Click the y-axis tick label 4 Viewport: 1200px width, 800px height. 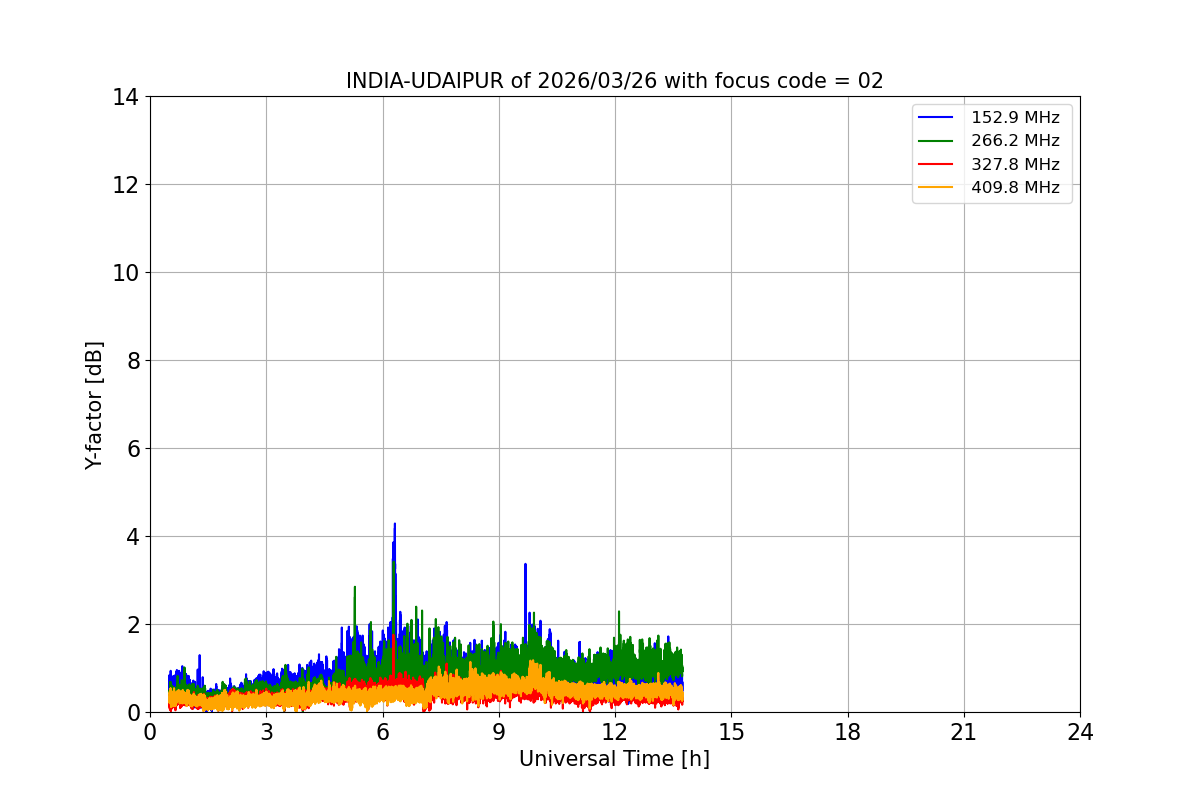(x=131, y=537)
